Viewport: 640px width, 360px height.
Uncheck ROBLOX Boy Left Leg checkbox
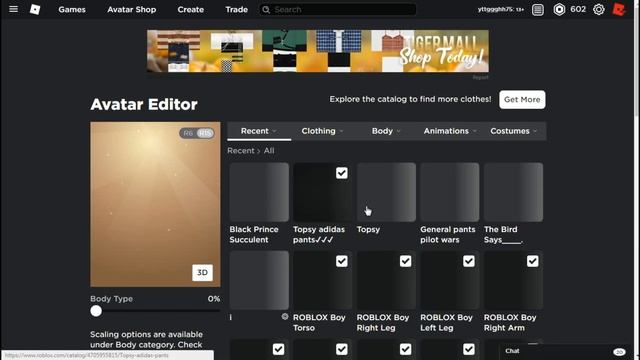tap(469, 261)
